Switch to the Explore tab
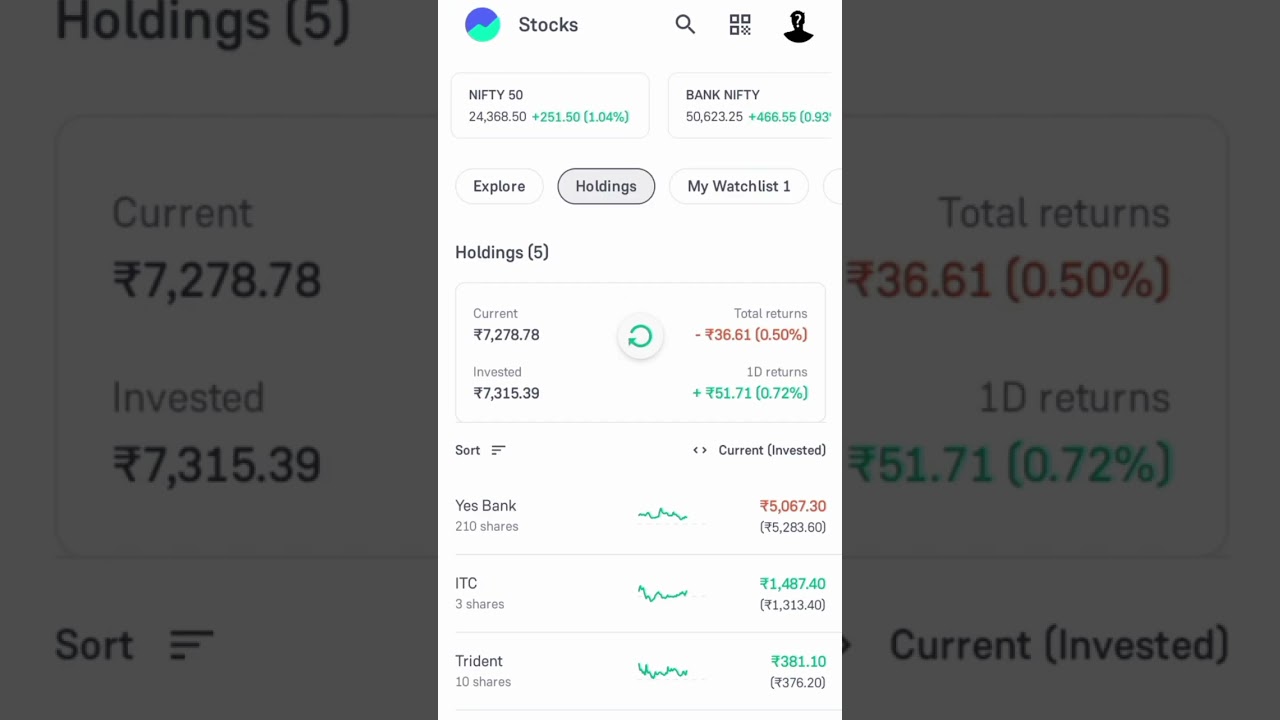1280x720 pixels. [499, 186]
